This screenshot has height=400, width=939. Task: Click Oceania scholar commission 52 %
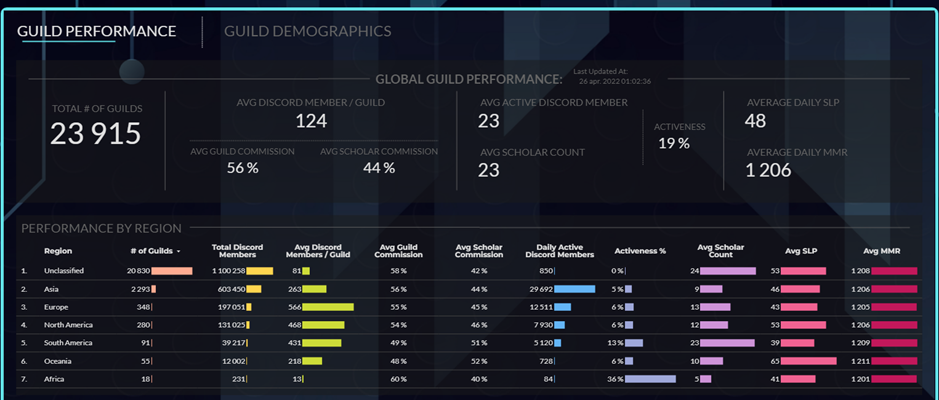pyautogui.click(x=479, y=361)
